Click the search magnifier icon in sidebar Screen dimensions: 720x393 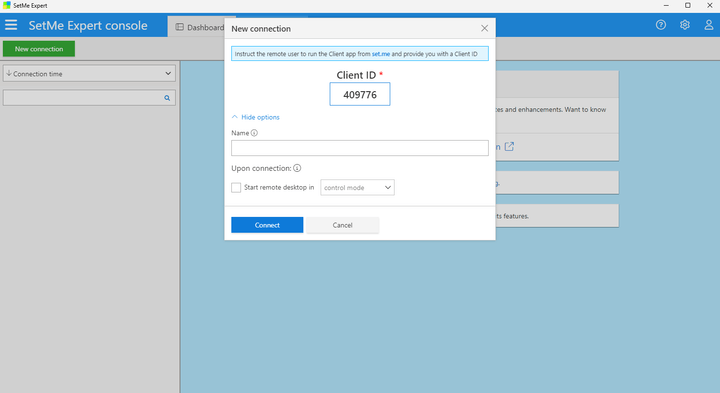pos(167,98)
